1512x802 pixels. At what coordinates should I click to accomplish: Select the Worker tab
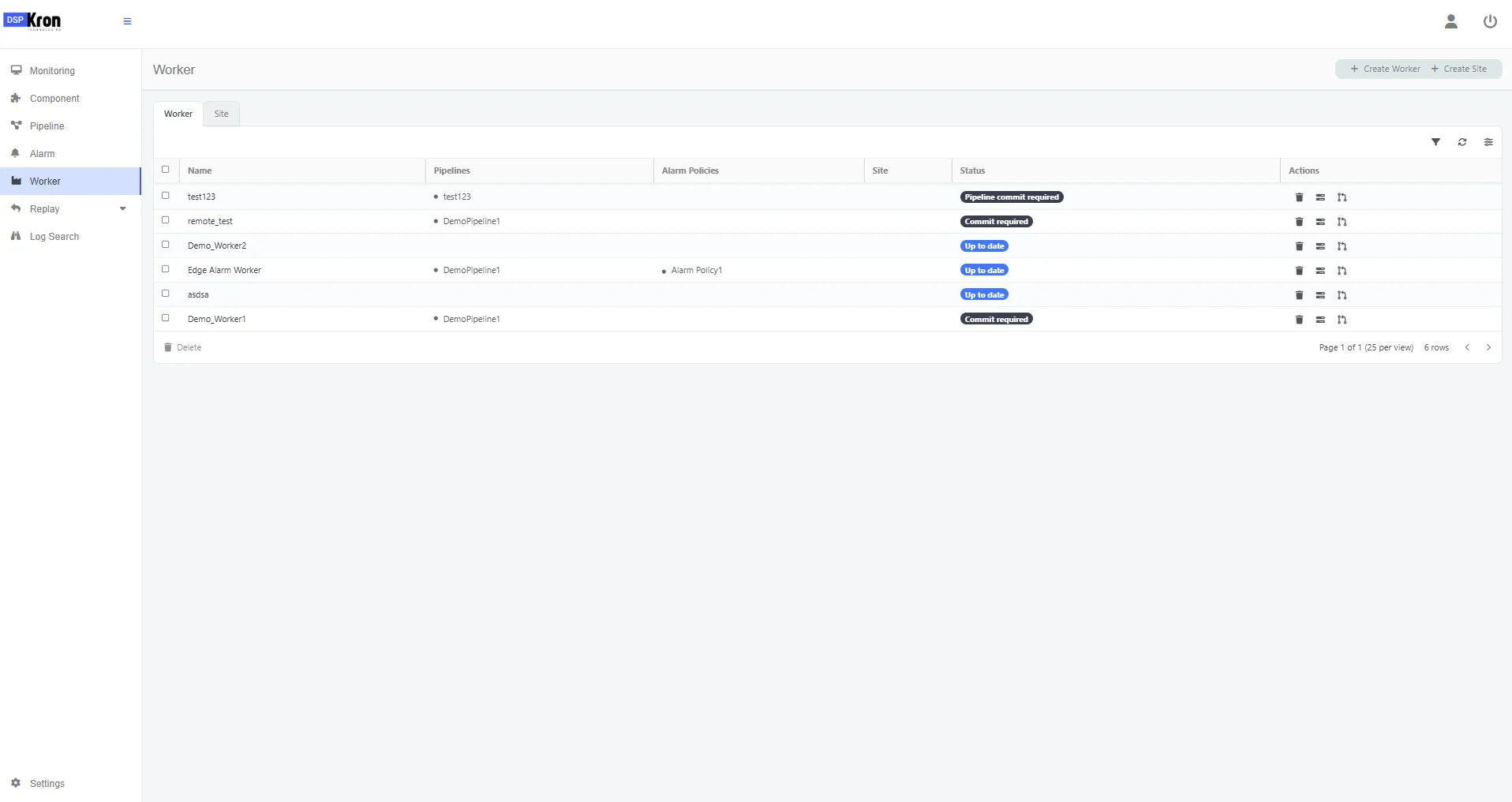click(178, 114)
